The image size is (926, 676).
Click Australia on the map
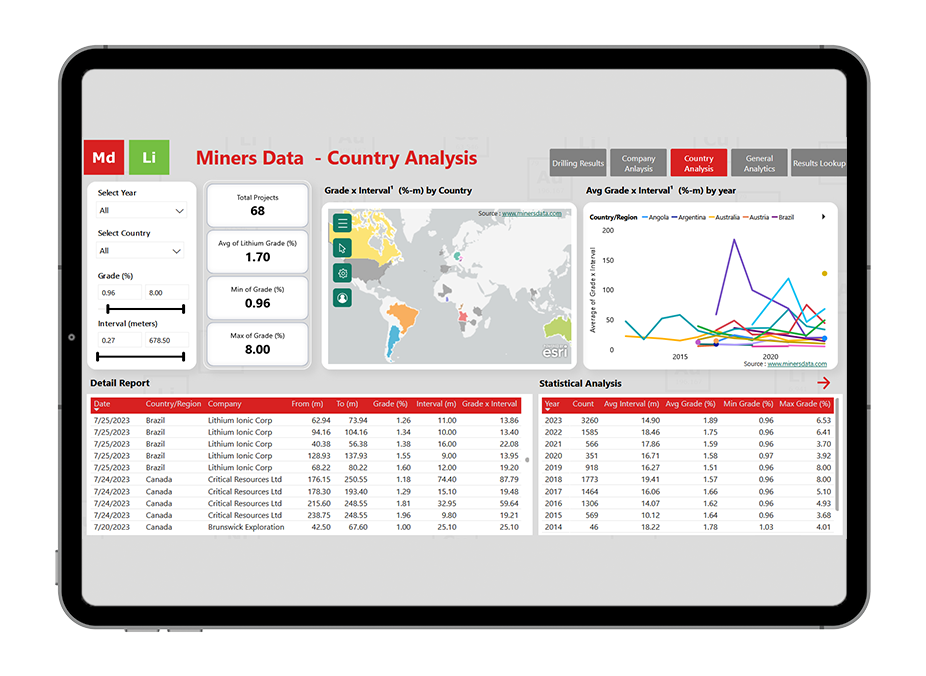(559, 328)
